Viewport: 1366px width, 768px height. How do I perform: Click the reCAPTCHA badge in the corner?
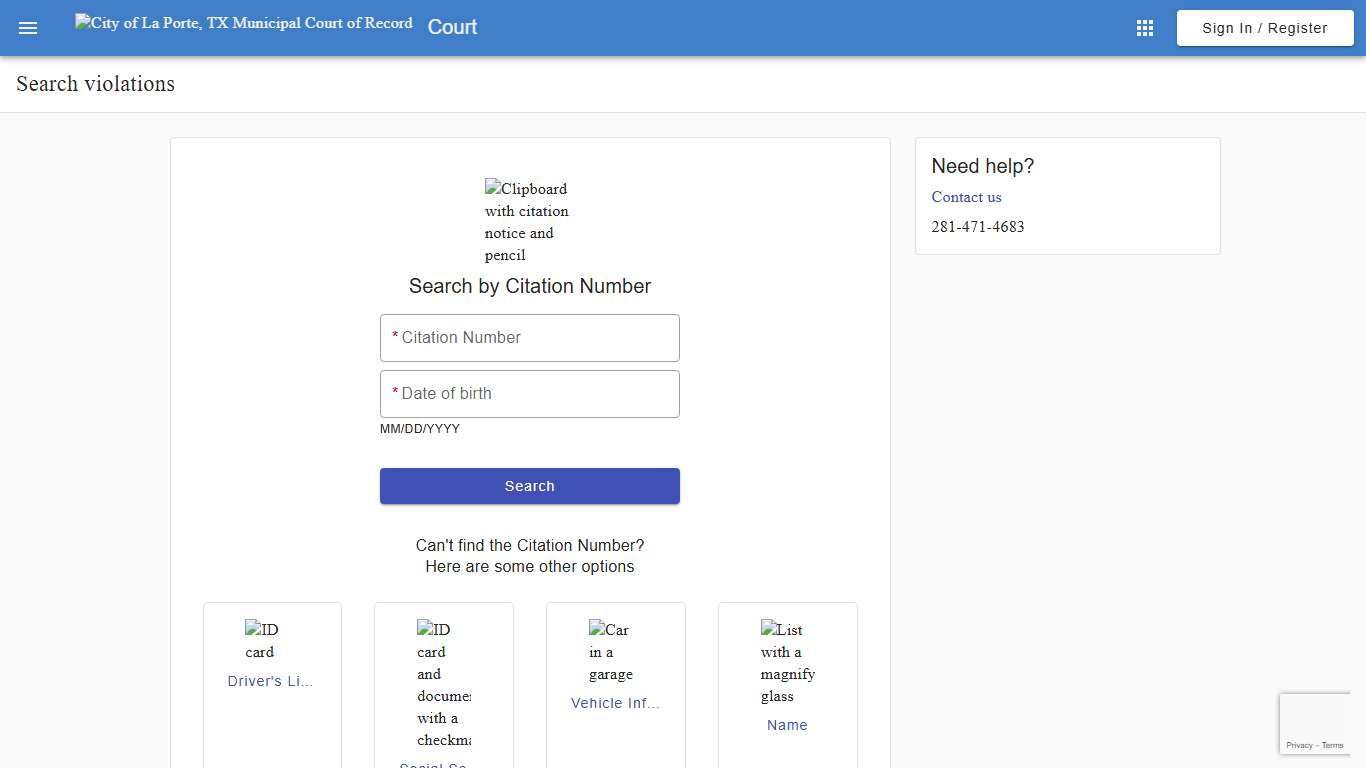coord(1314,722)
